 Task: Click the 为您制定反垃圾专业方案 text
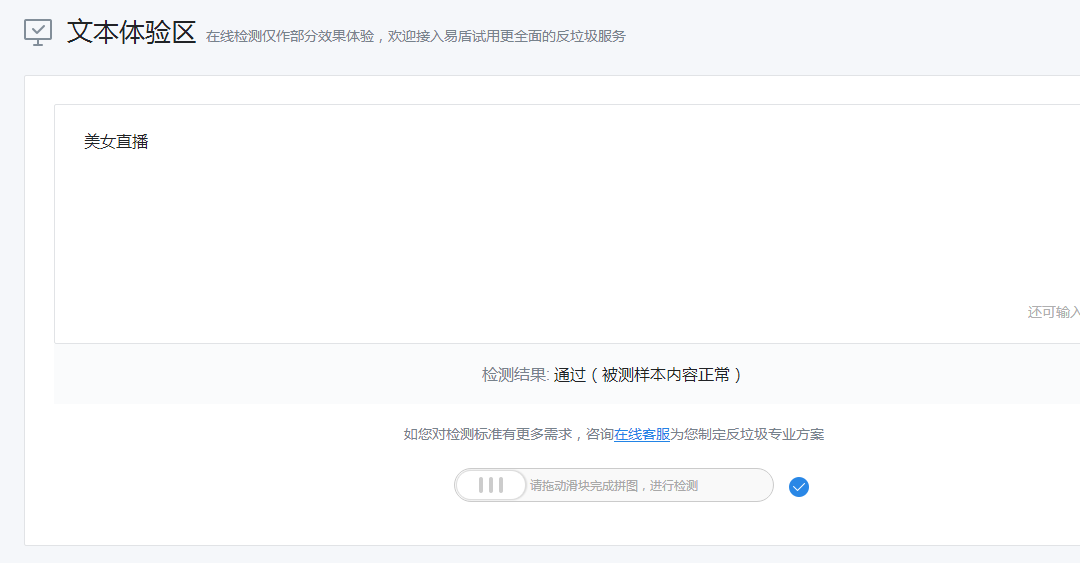[747, 434]
